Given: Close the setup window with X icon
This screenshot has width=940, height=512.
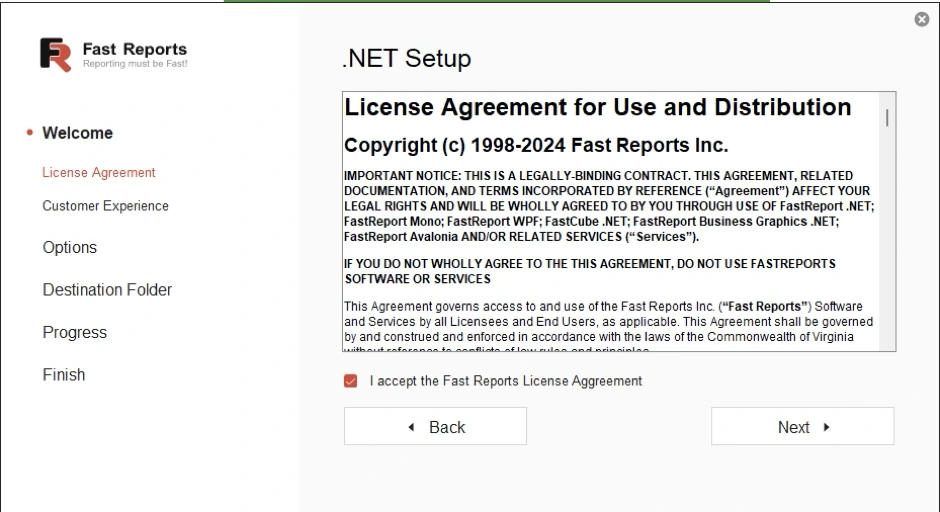Looking at the screenshot, I should pos(921,19).
